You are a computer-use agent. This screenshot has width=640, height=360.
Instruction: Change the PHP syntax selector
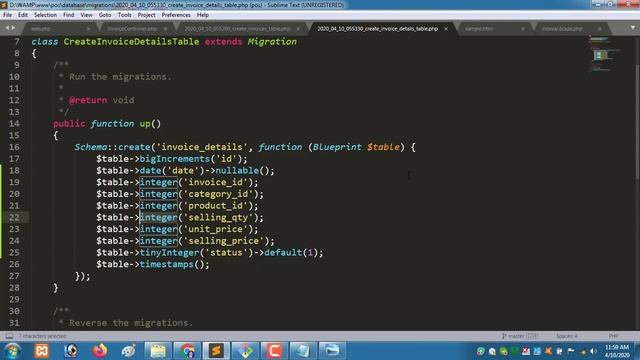613,336
